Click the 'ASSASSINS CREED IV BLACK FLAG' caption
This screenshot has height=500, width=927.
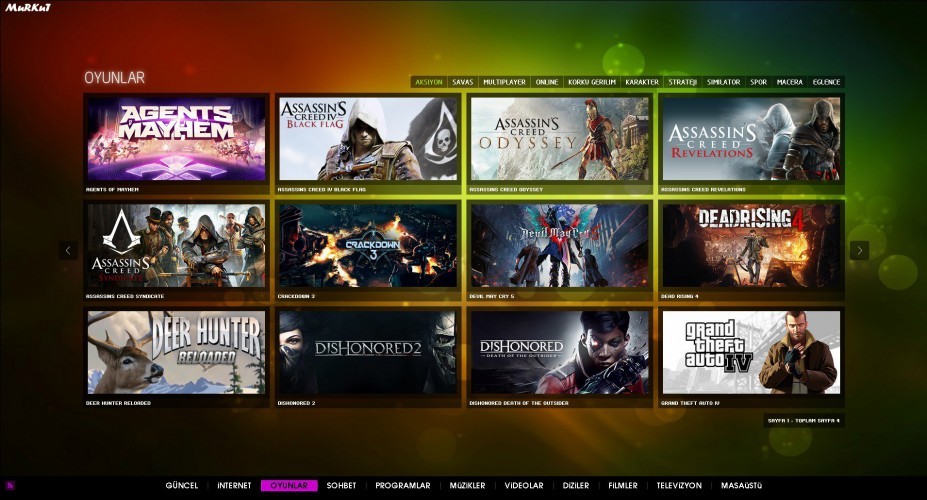[x=322, y=190]
